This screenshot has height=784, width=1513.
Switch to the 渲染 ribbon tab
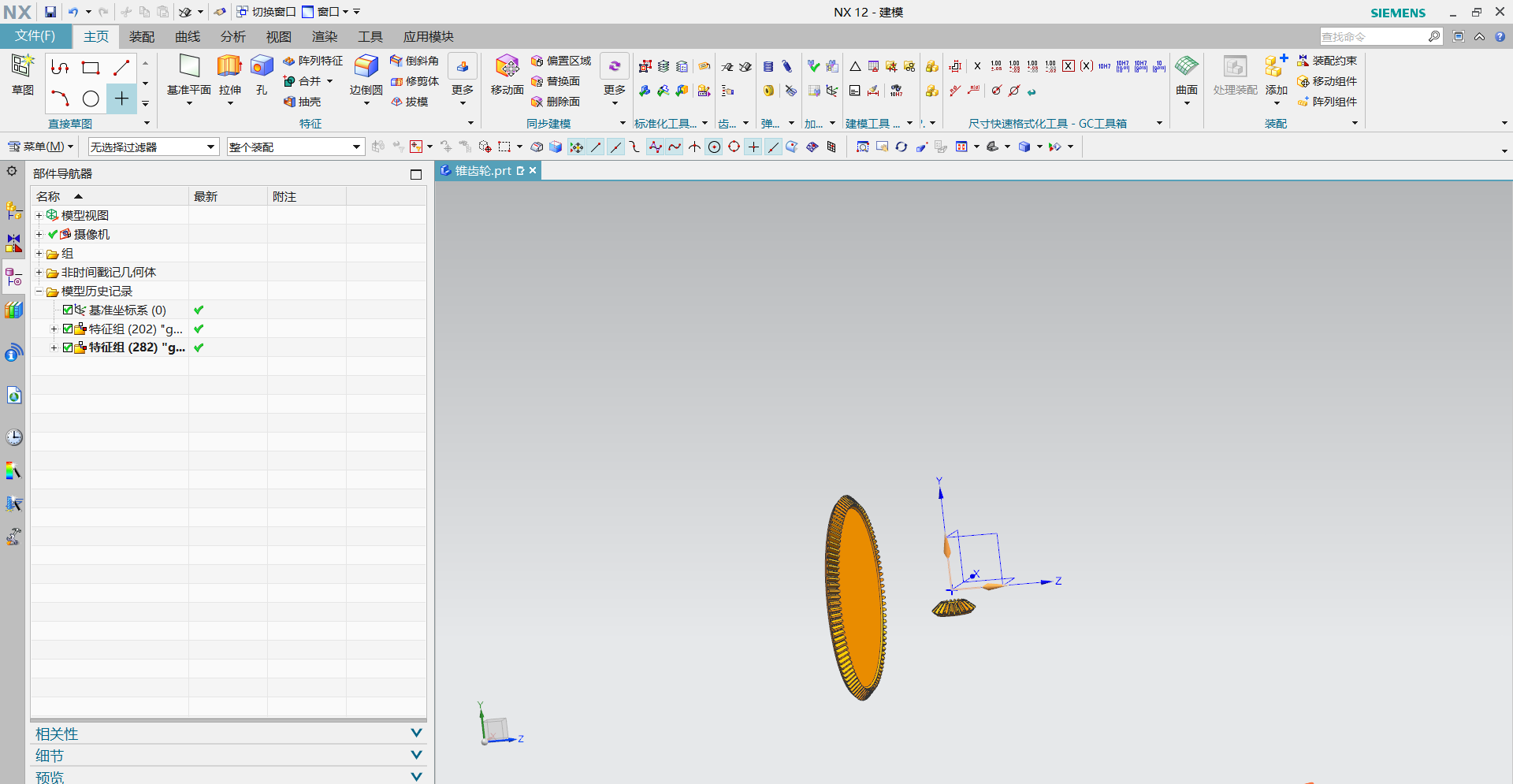click(x=325, y=36)
